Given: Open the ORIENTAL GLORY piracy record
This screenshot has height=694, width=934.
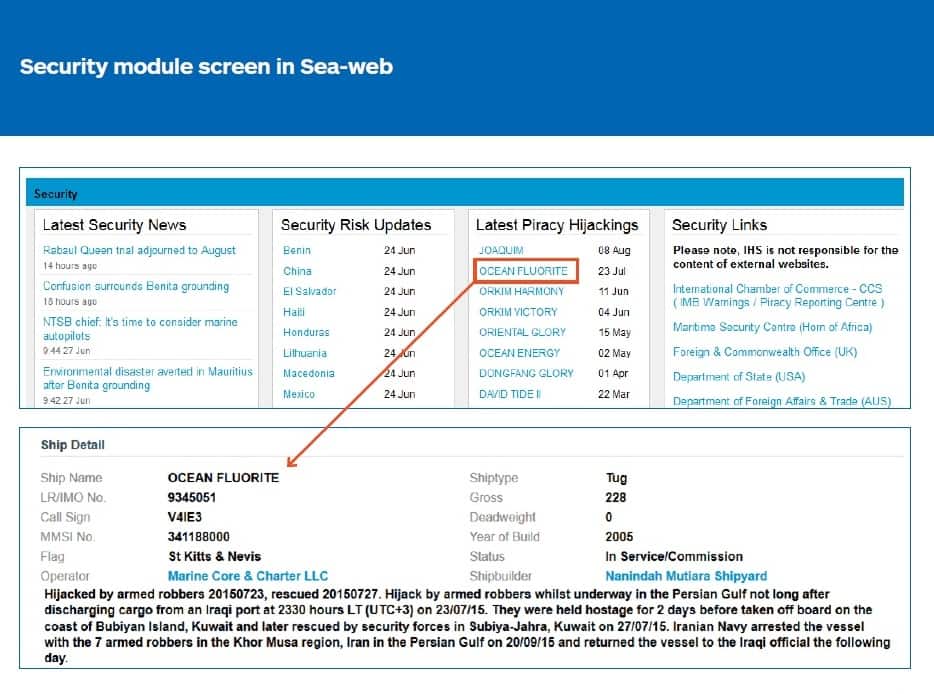Looking at the screenshot, I should 522,332.
